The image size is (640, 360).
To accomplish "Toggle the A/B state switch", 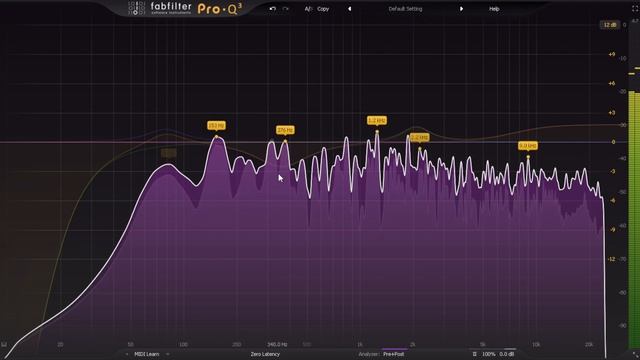I will point(308,9).
